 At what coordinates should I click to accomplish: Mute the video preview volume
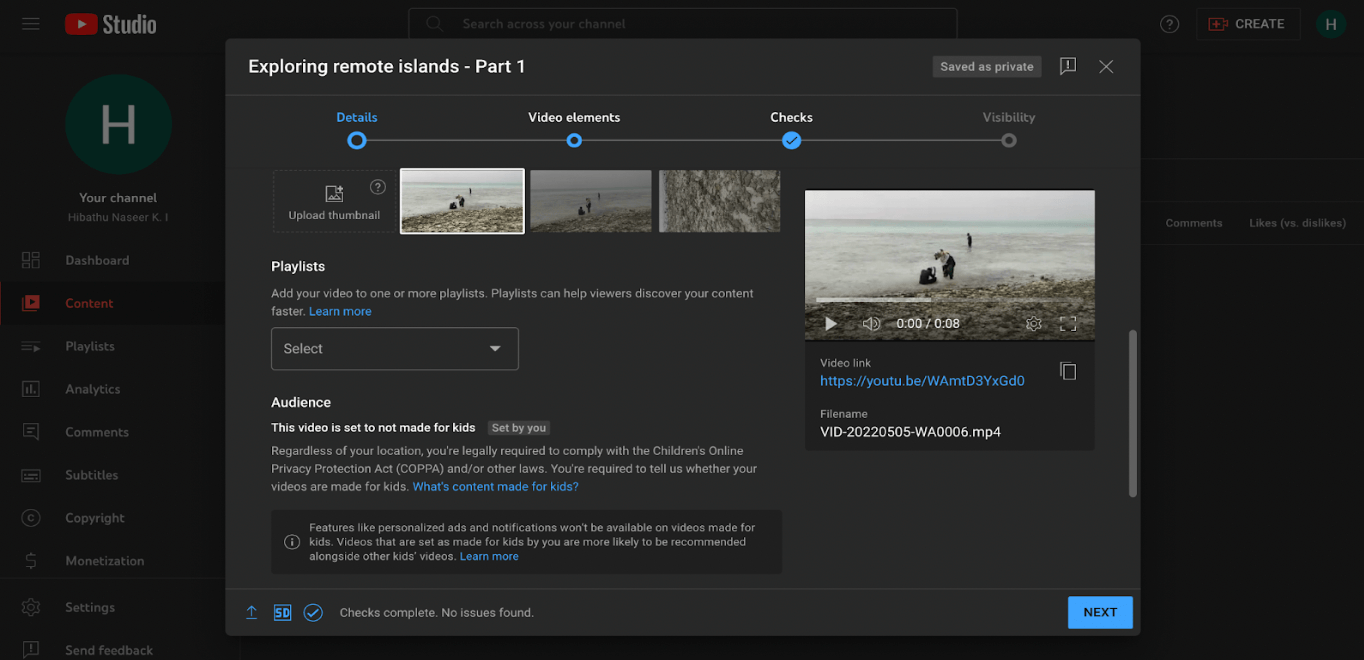pyautogui.click(x=871, y=324)
